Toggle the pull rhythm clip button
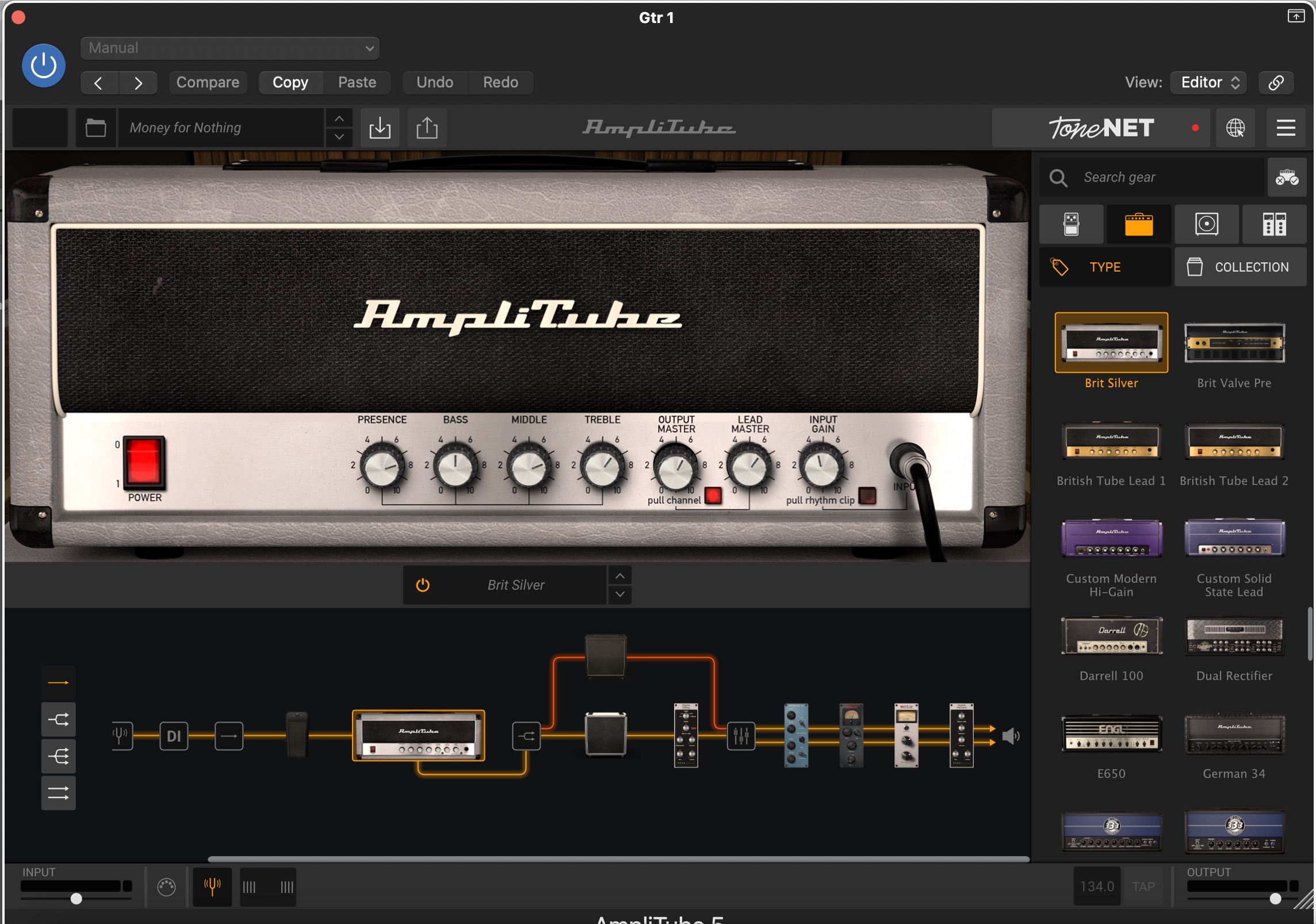1316x924 pixels. (x=867, y=495)
